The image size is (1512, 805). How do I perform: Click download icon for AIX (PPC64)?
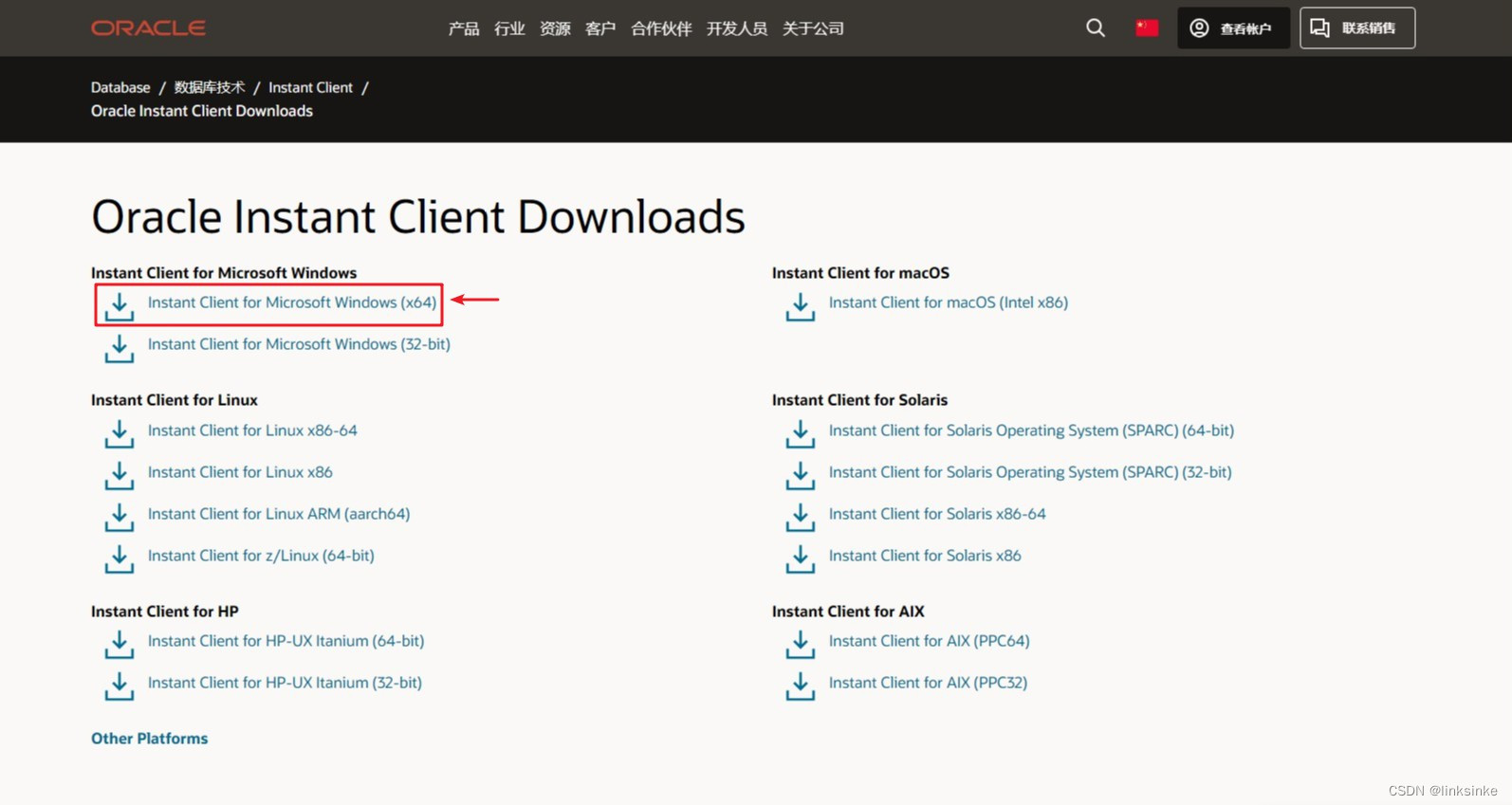801,645
